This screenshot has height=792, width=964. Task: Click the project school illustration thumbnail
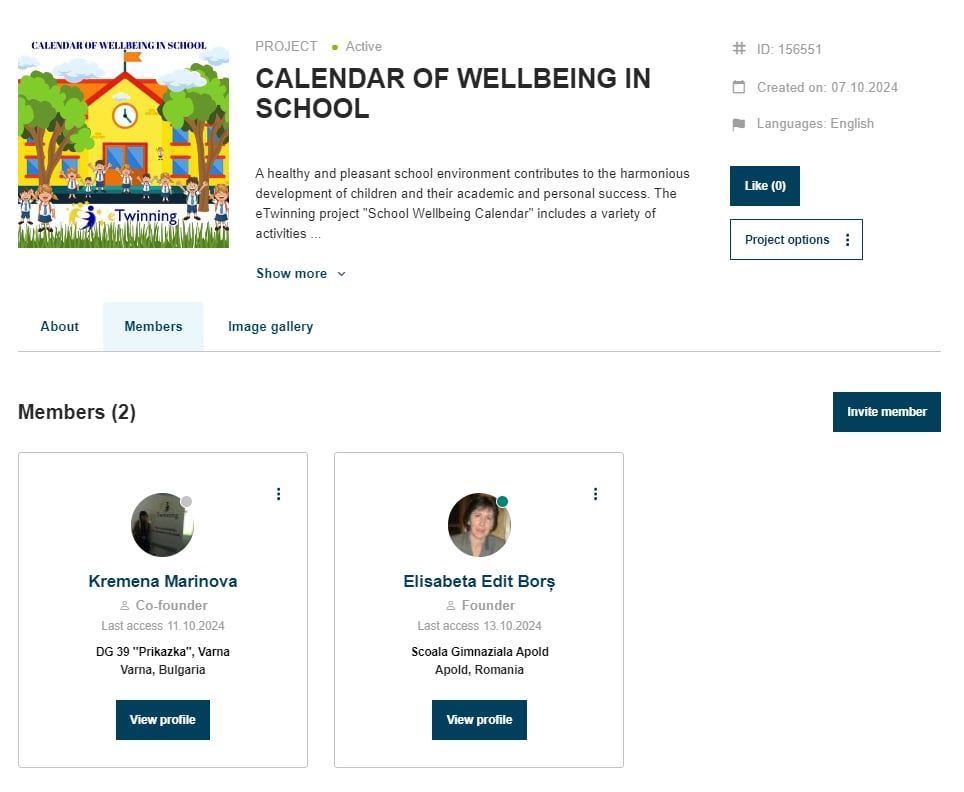124,144
